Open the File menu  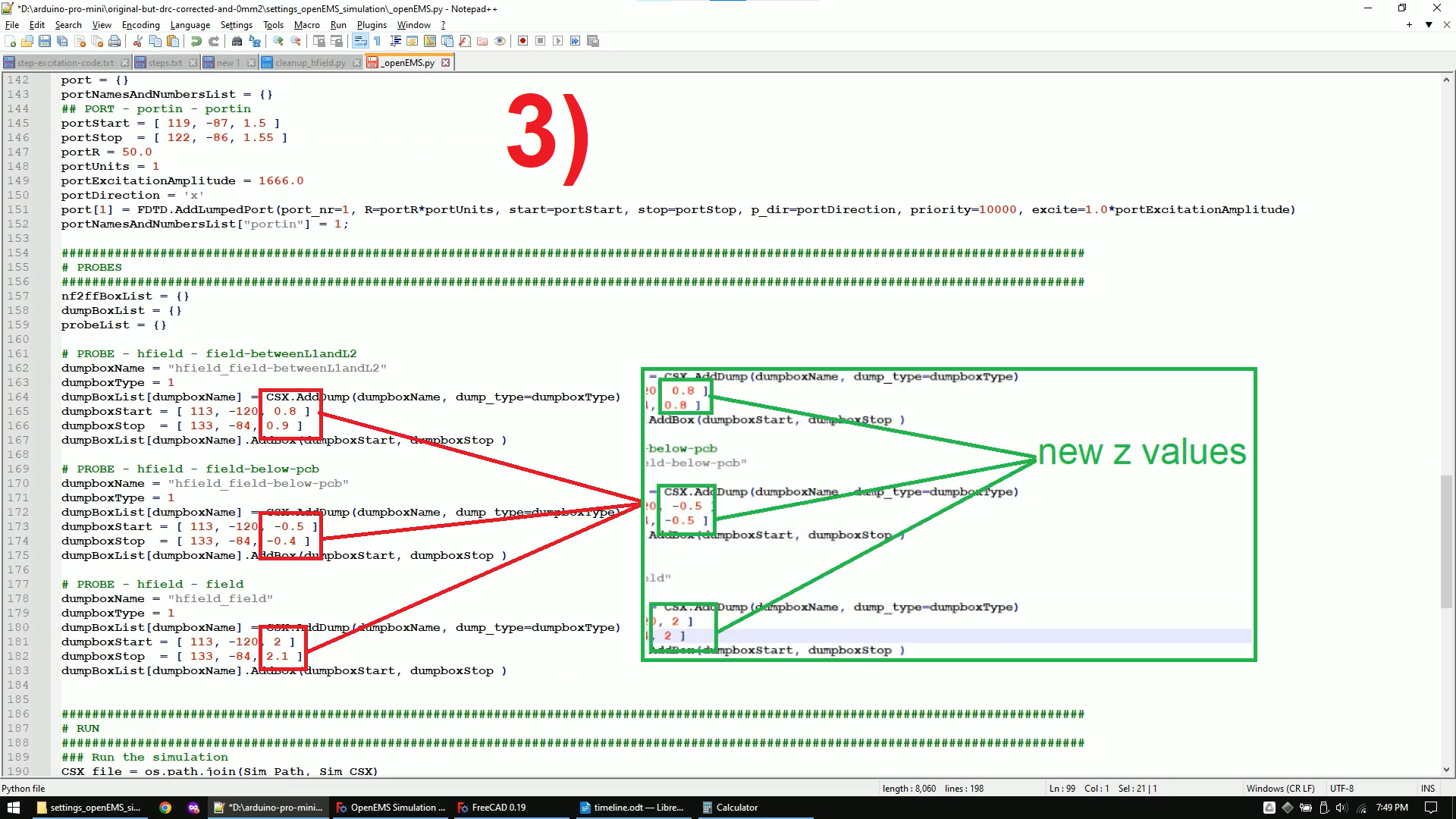tap(12, 25)
